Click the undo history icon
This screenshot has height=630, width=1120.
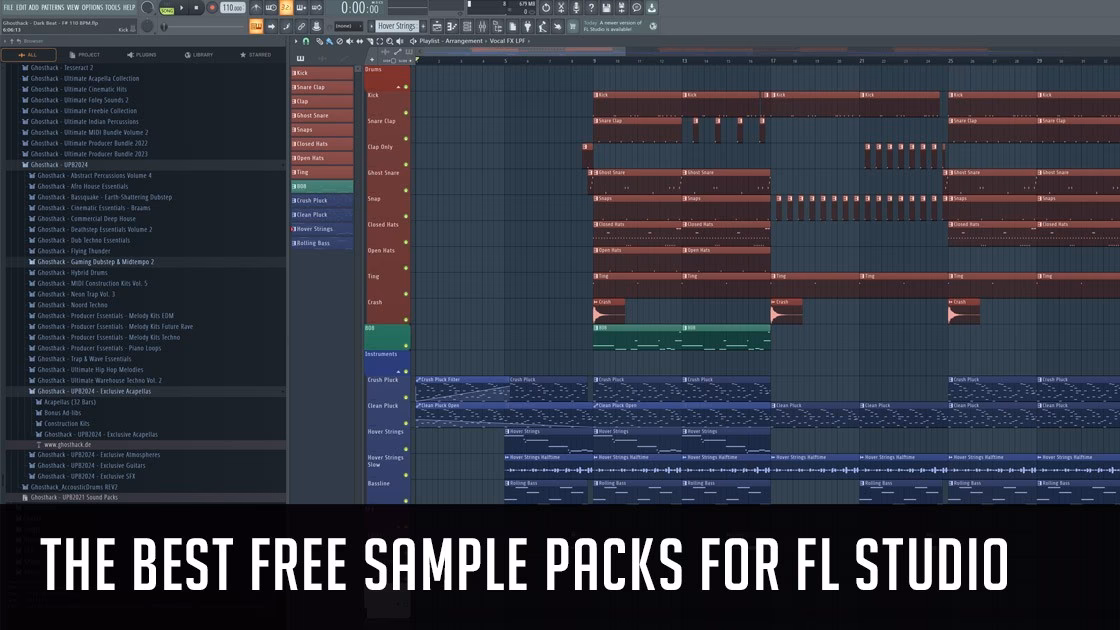point(546,8)
